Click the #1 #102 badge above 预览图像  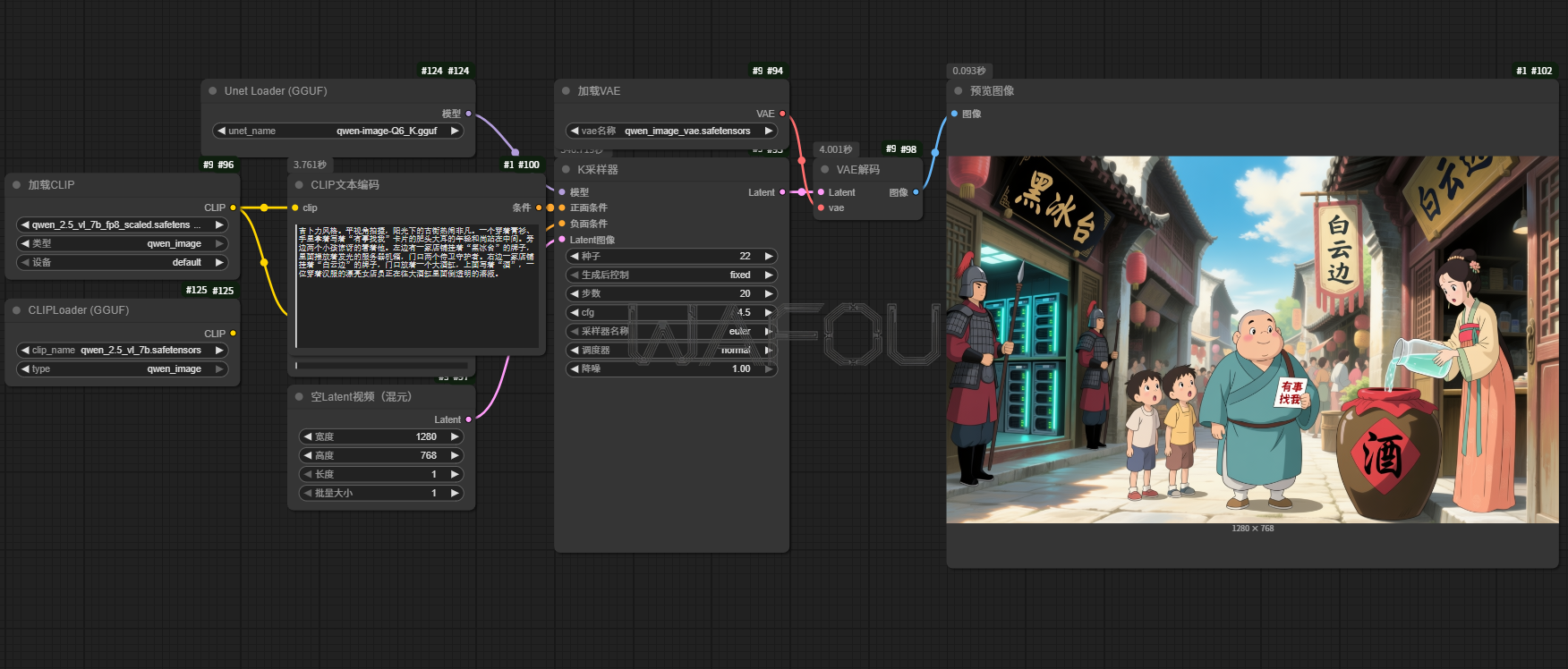(1534, 71)
